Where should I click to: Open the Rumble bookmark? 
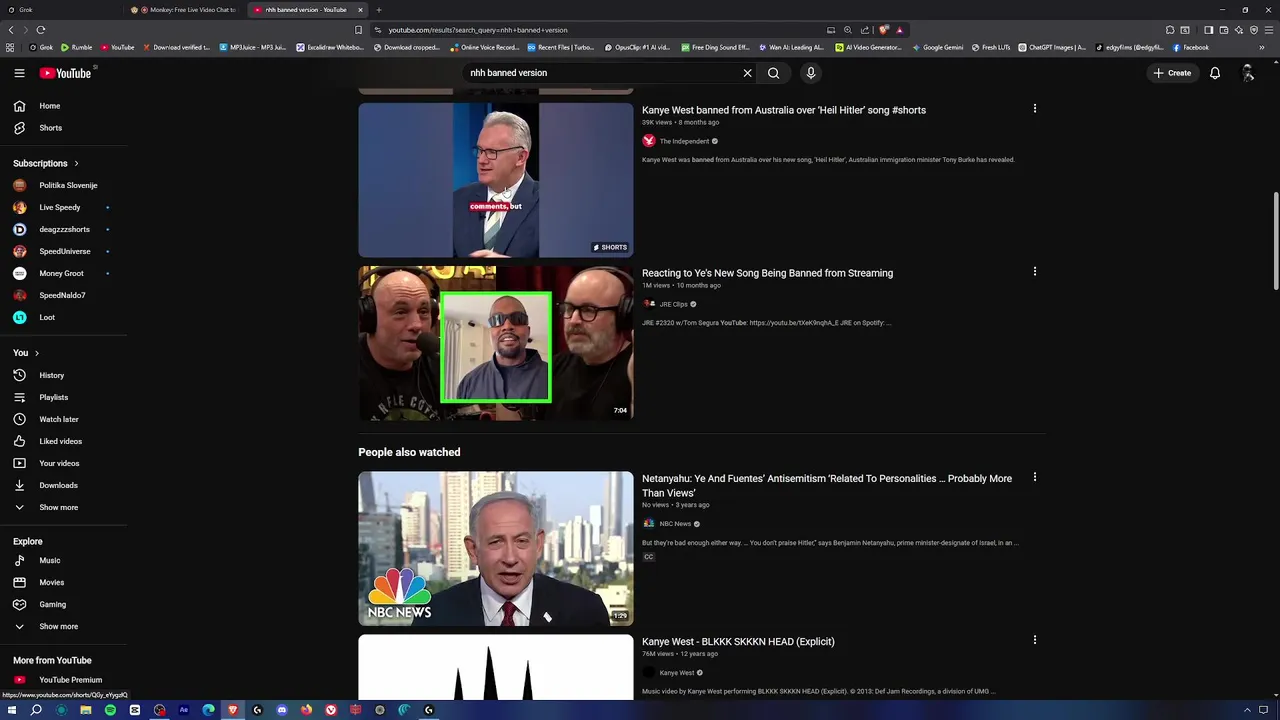coord(76,47)
